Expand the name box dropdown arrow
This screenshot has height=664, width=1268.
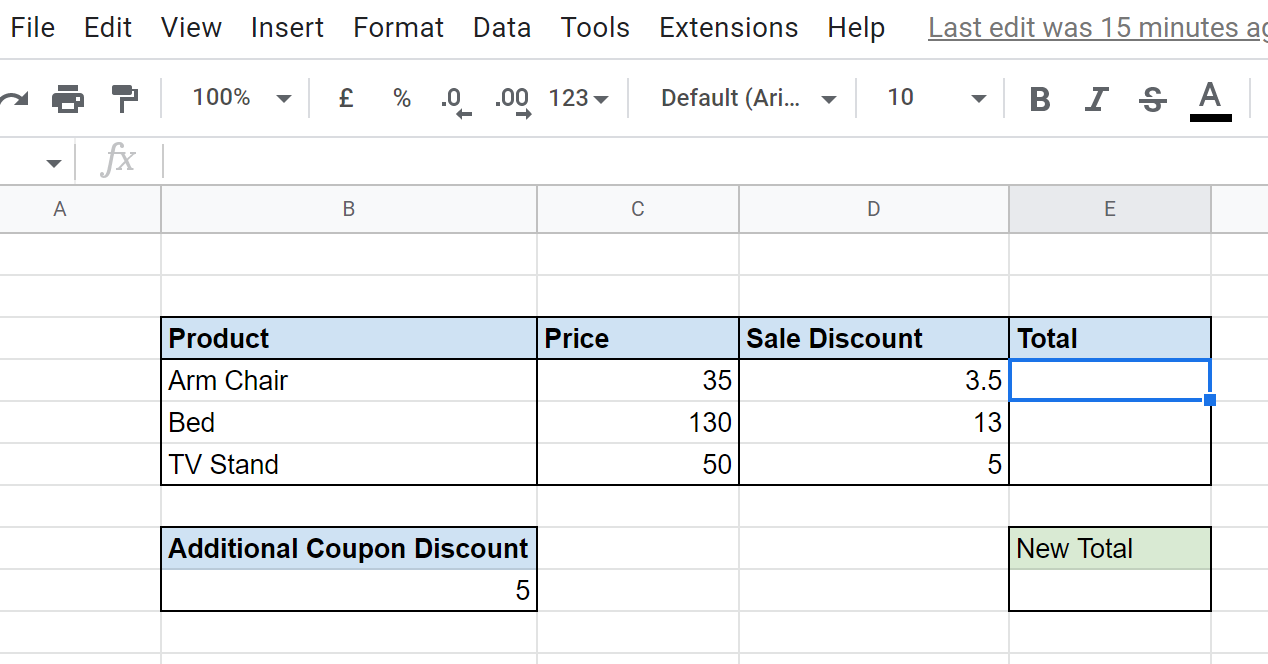pos(53,162)
